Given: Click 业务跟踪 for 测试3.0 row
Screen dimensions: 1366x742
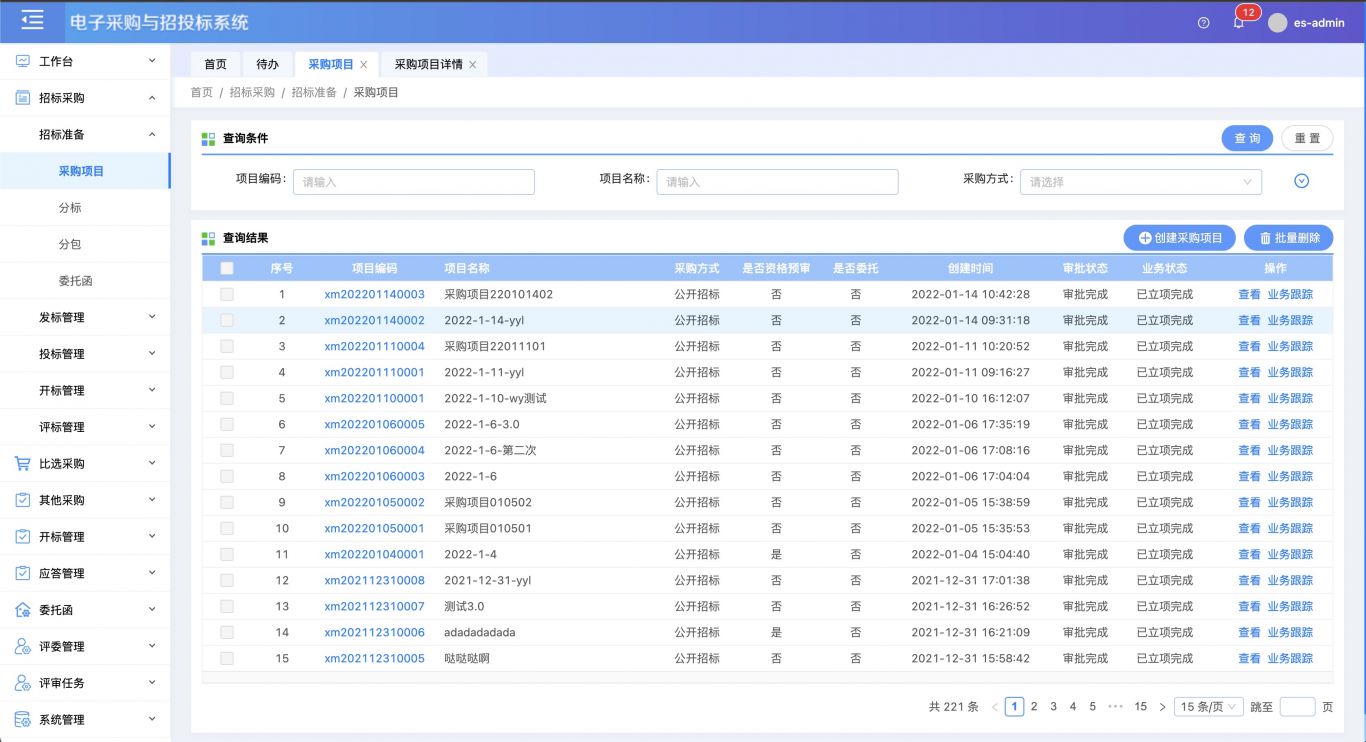Looking at the screenshot, I should coord(1290,606).
